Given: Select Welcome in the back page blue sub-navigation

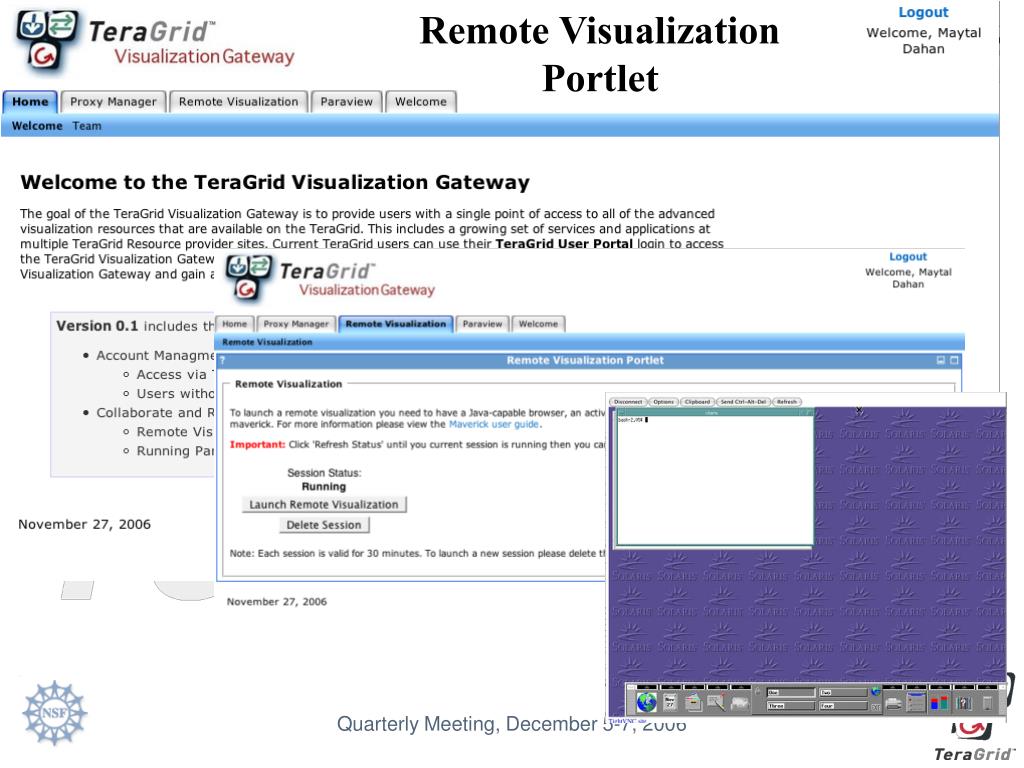Looking at the screenshot, I should pos(37,126).
